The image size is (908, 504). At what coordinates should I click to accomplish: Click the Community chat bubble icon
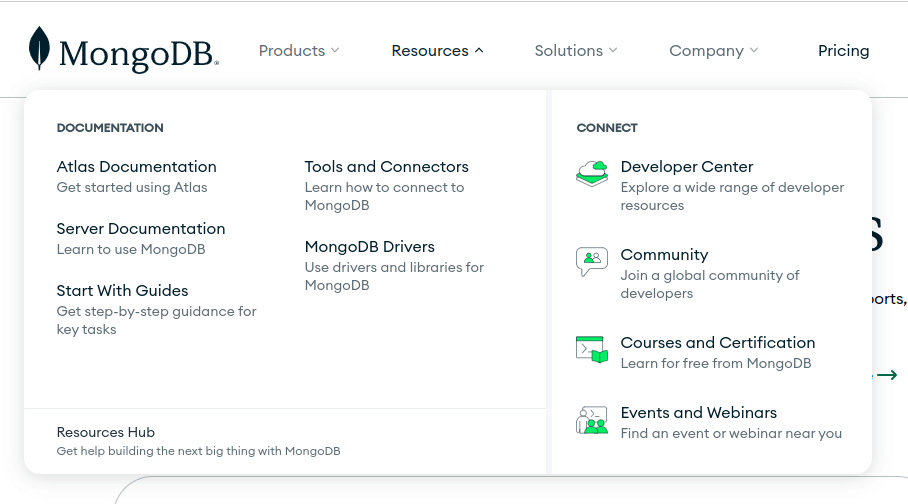[x=592, y=261]
